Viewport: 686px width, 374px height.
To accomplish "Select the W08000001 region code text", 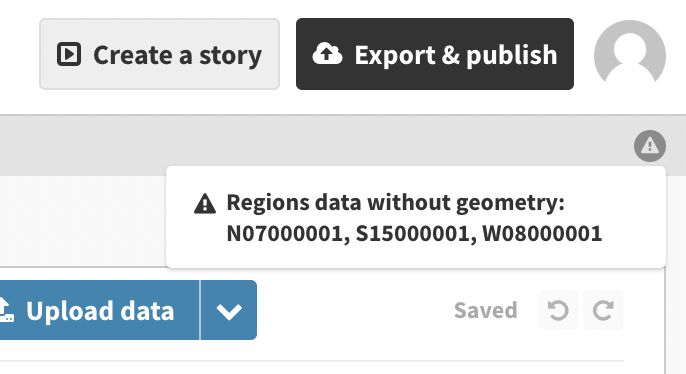I will click(542, 234).
